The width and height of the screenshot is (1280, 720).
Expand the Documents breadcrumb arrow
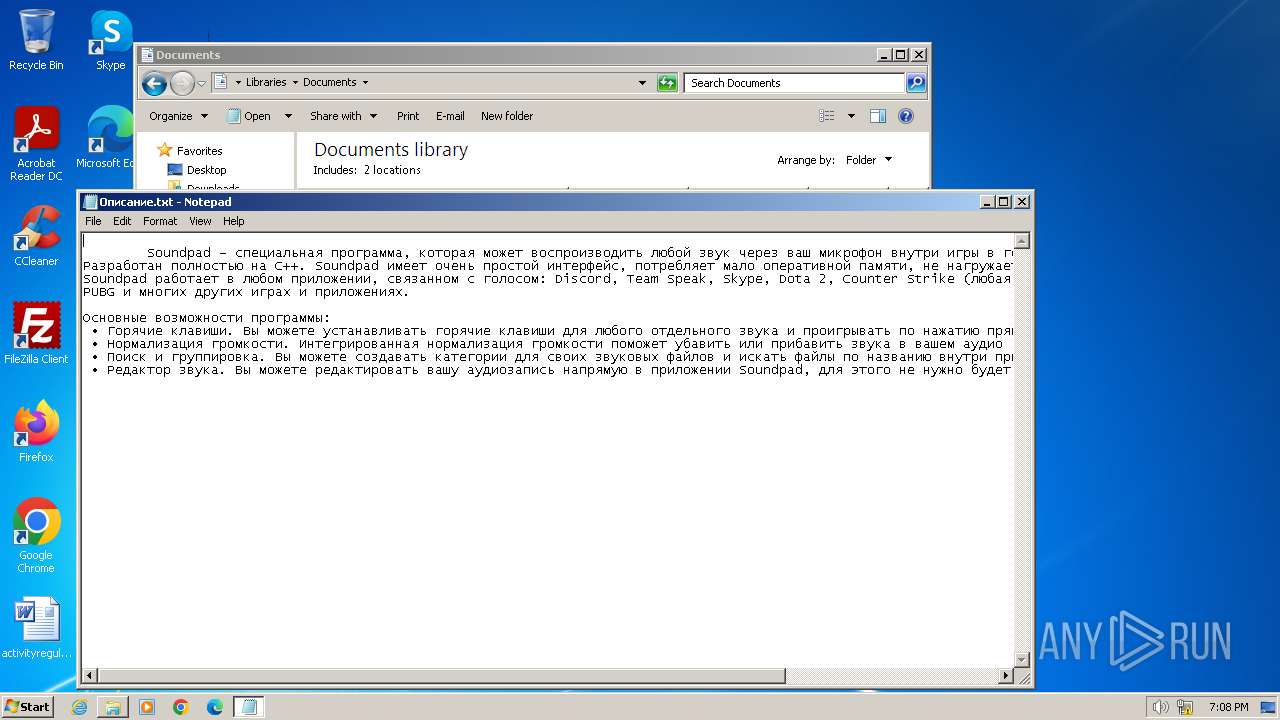click(x=365, y=83)
